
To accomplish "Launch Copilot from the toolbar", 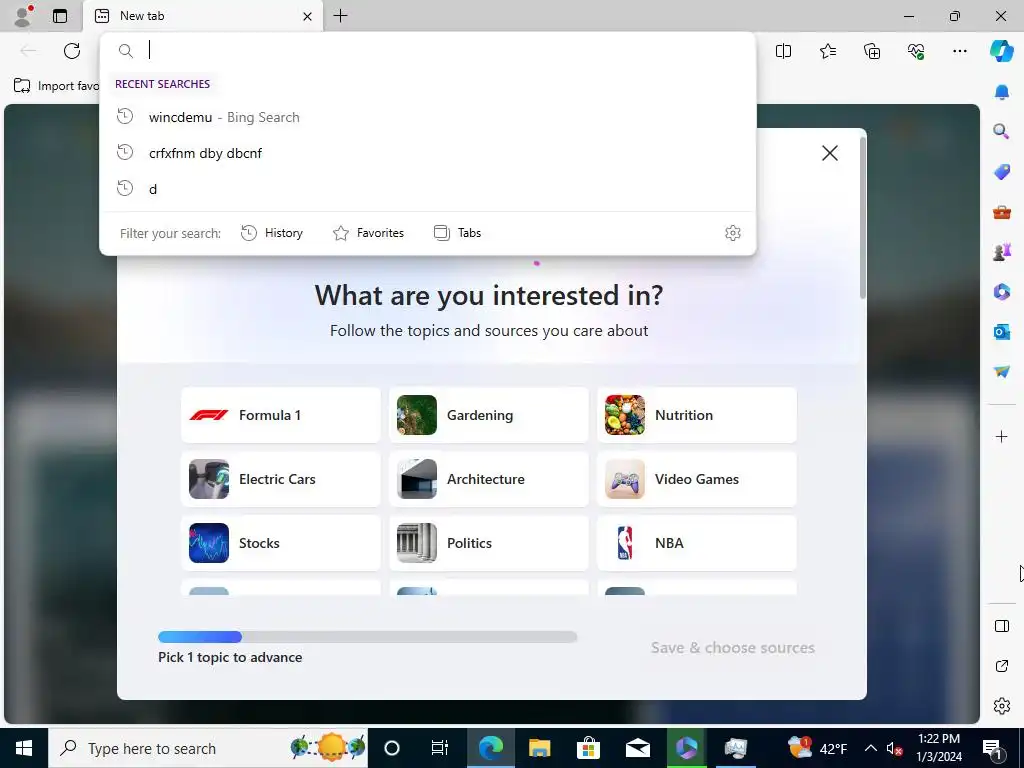I will [x=1001, y=51].
